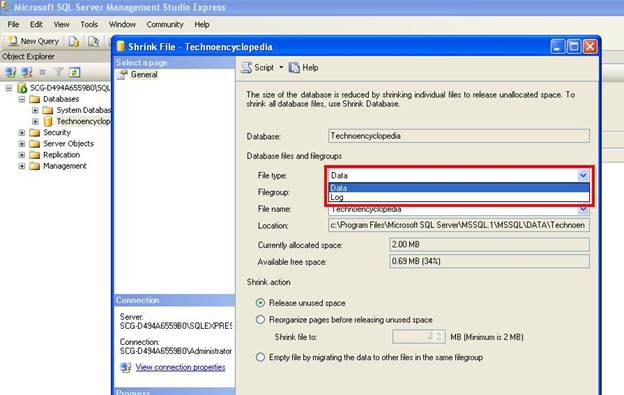The width and height of the screenshot is (624, 395).
Task: Expand the Management node
Action: (22, 166)
